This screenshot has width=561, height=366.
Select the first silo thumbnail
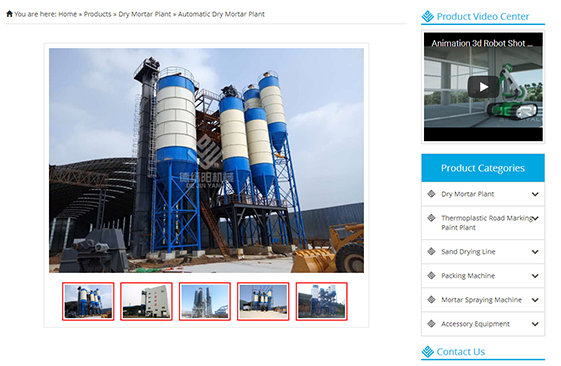coord(88,301)
